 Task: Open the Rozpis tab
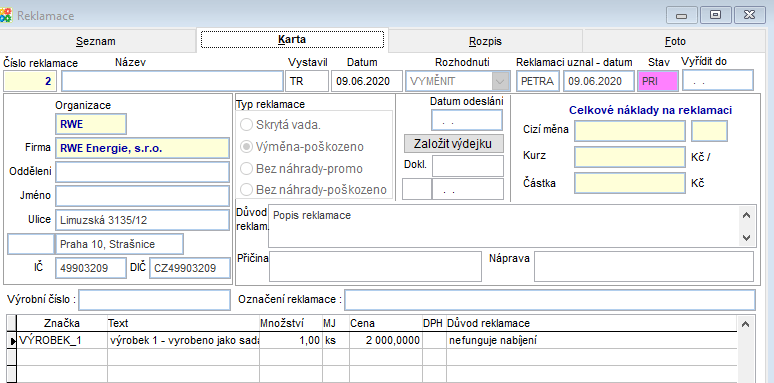(x=485, y=41)
